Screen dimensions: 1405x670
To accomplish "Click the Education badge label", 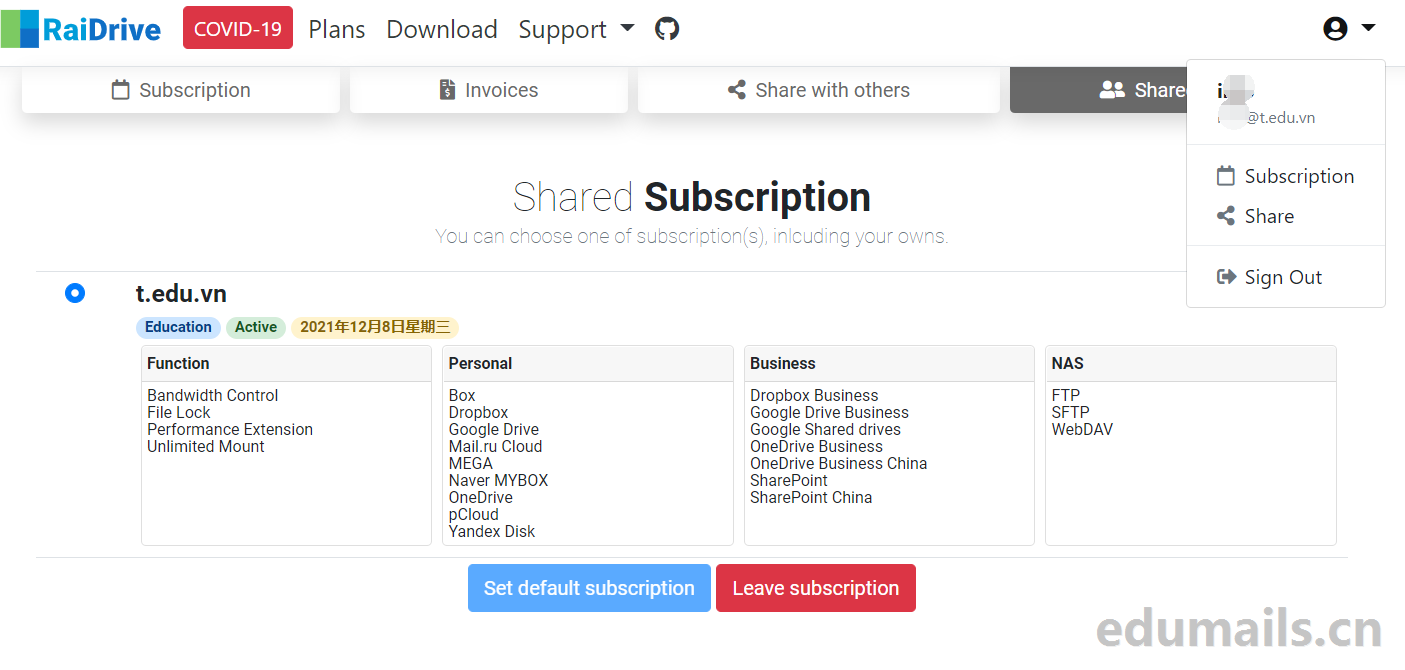I will coord(178,327).
